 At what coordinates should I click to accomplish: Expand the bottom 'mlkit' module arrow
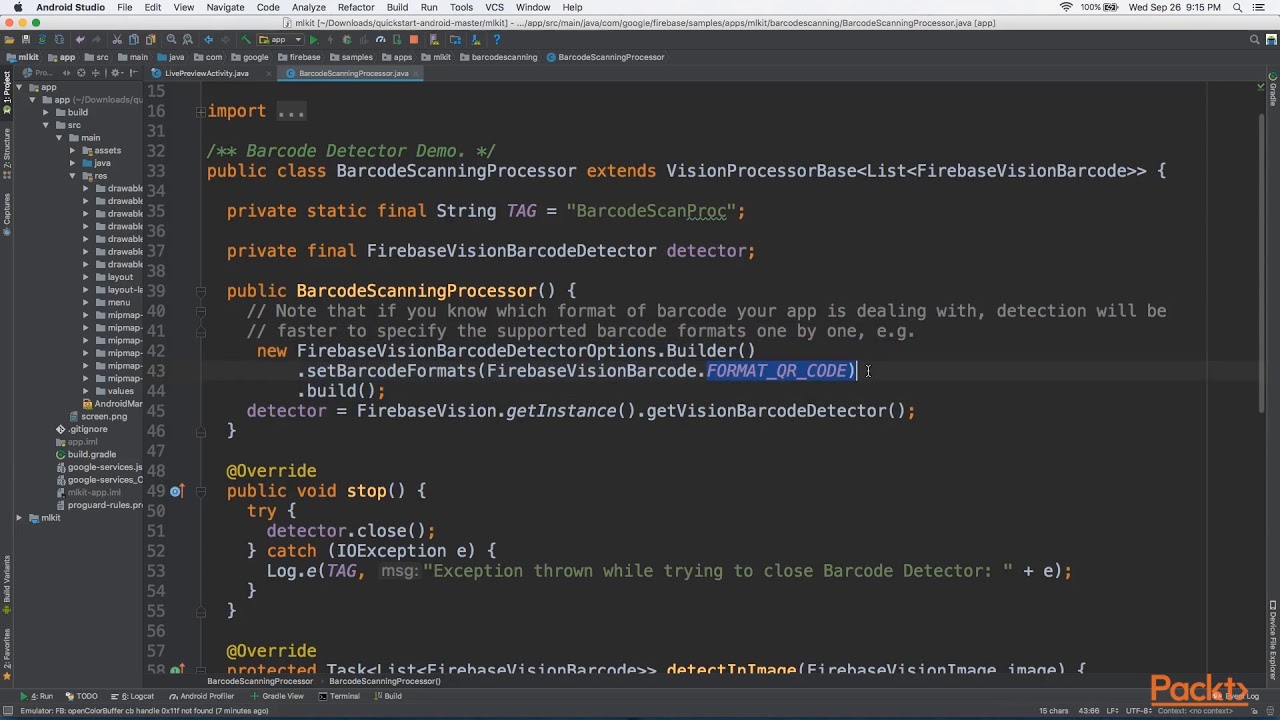[19, 518]
